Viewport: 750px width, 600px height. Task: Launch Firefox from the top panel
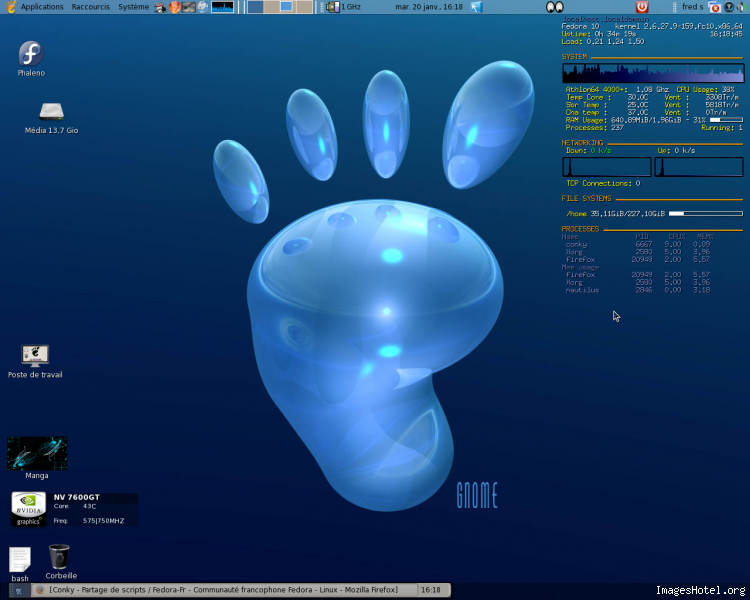[x=174, y=7]
